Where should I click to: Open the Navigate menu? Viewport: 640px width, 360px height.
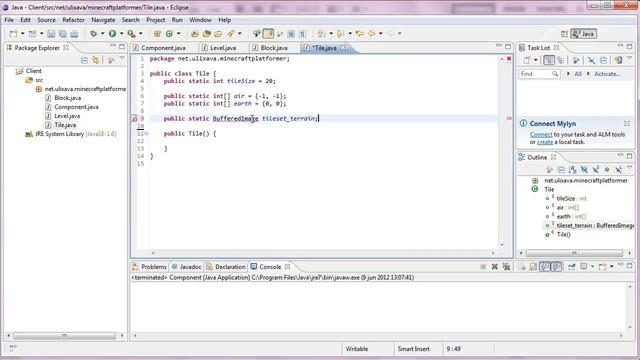pyautogui.click(x=103, y=20)
